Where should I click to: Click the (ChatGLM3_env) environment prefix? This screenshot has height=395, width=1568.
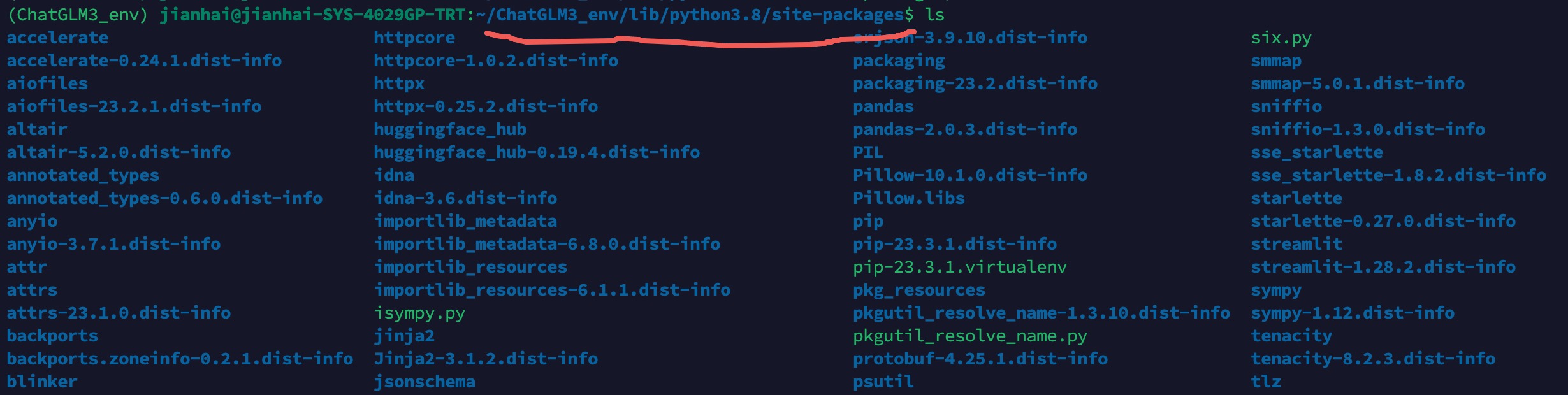coord(78,15)
